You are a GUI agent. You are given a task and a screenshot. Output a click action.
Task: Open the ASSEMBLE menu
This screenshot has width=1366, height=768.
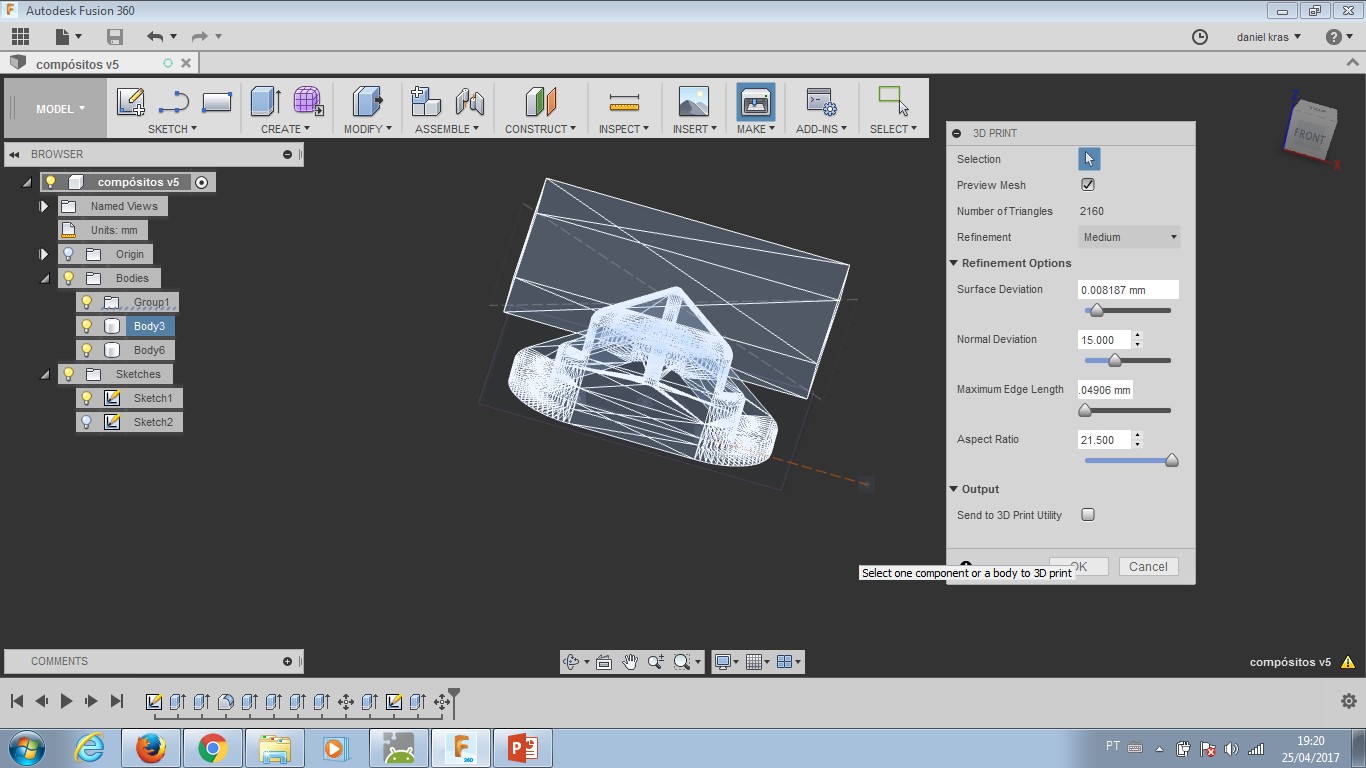click(x=446, y=129)
